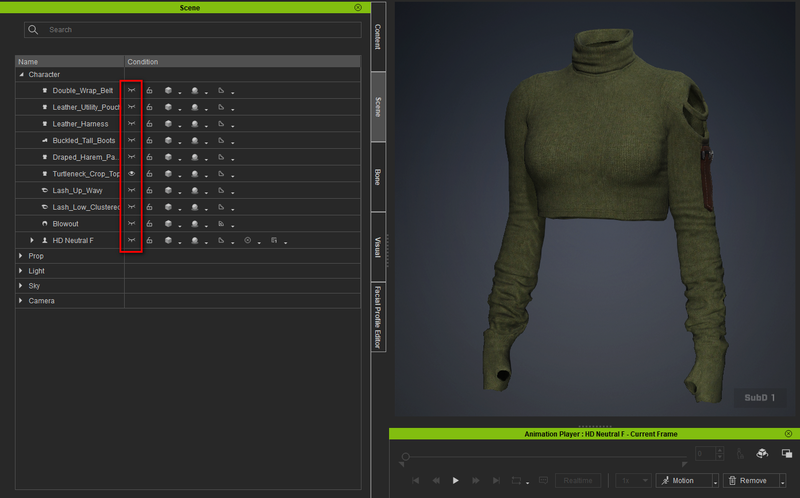Click the figure icon beside the frame number box
The image size is (800, 498).
pyautogui.click(x=740, y=453)
